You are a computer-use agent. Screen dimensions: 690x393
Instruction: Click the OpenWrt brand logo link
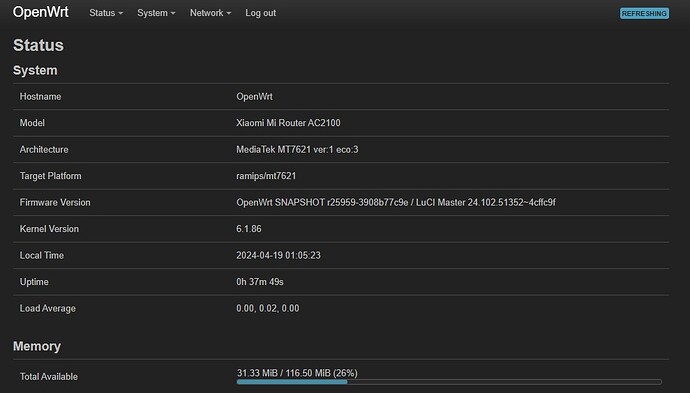tap(40, 12)
